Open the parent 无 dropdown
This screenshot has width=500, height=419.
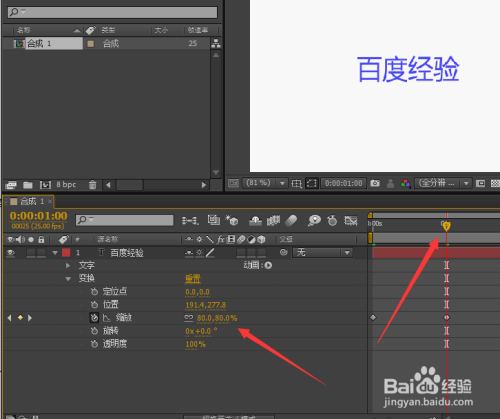(x=322, y=253)
